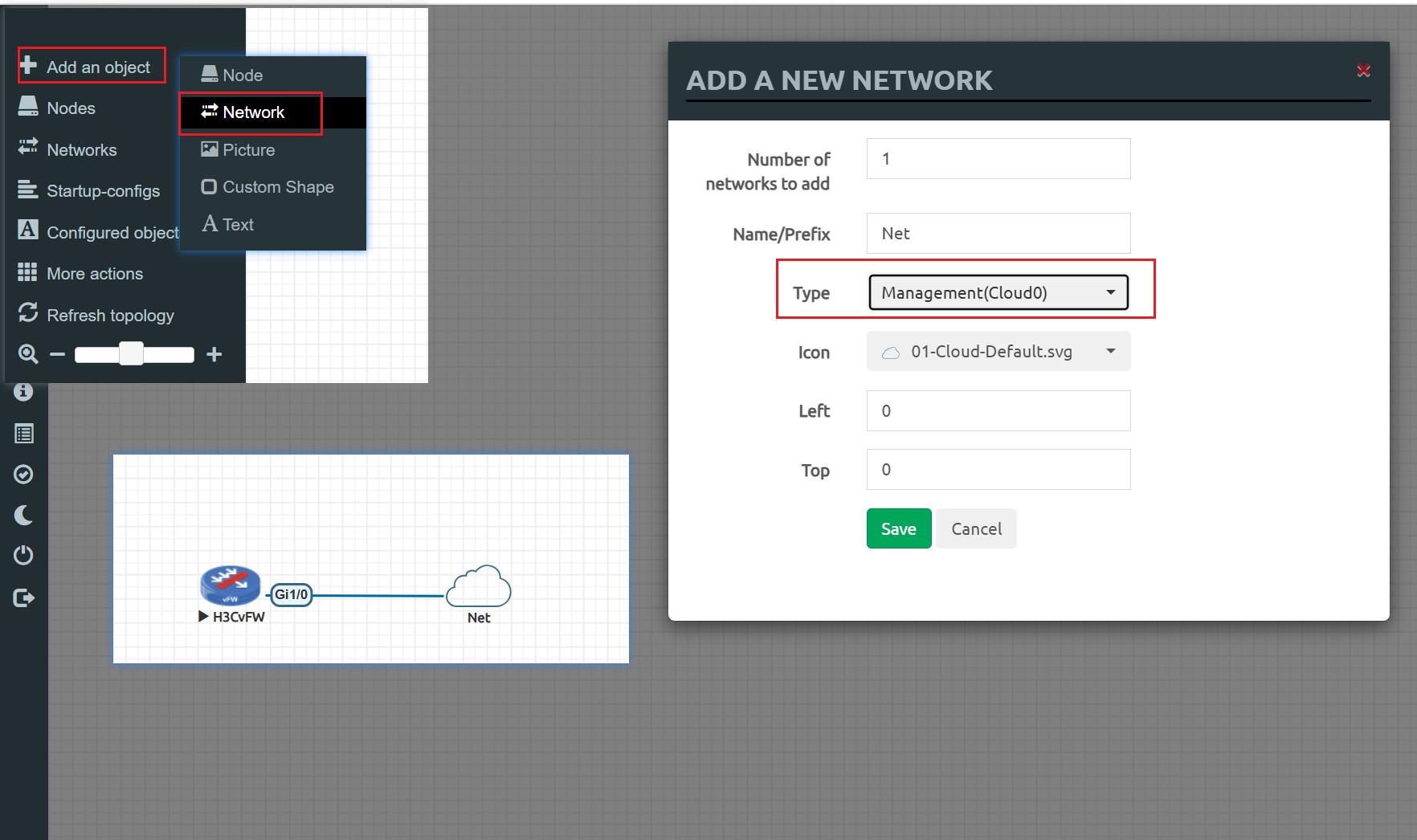Viewport: 1417px width, 840px height.
Task: Open the Icon dropdown 01-Cloud-Default.svg
Action: click(x=998, y=352)
